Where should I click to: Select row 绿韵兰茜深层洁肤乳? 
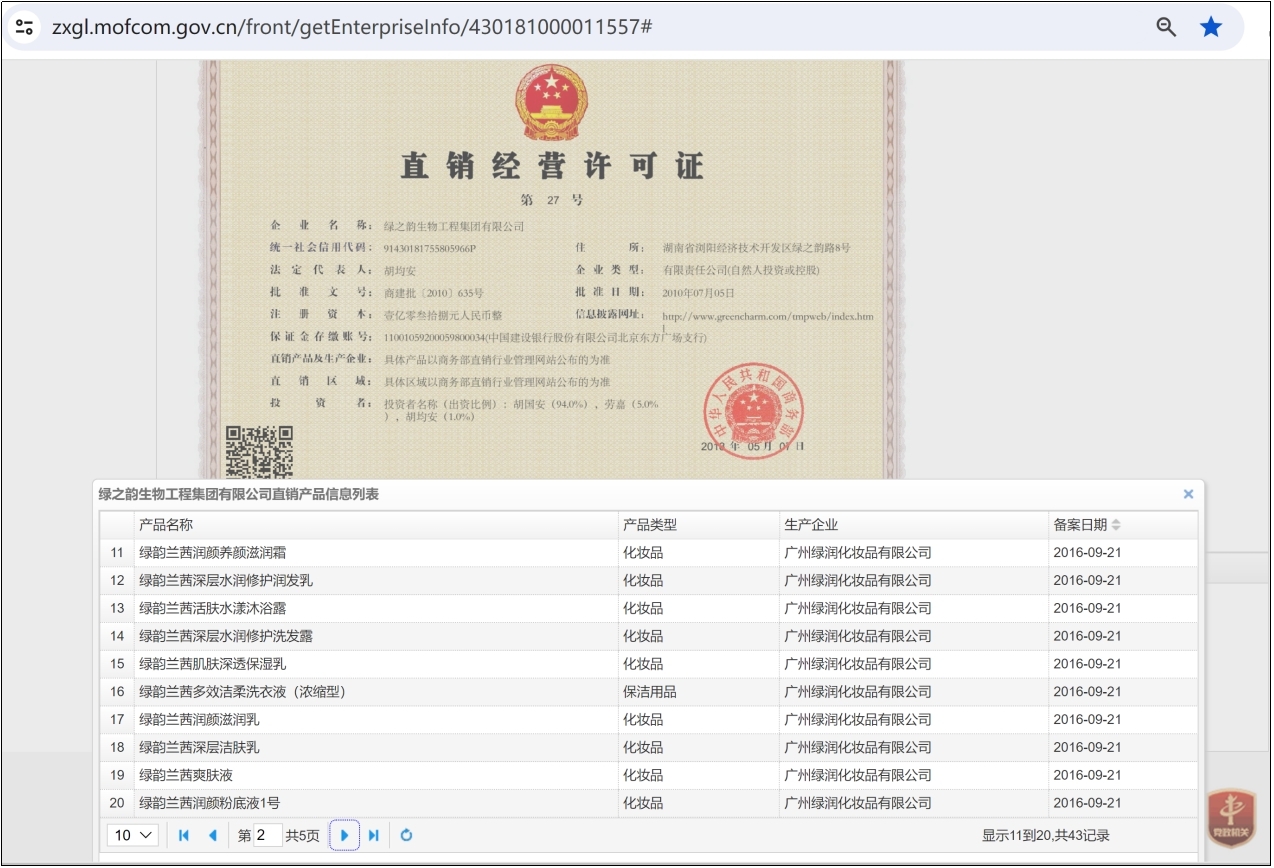coord(649,747)
